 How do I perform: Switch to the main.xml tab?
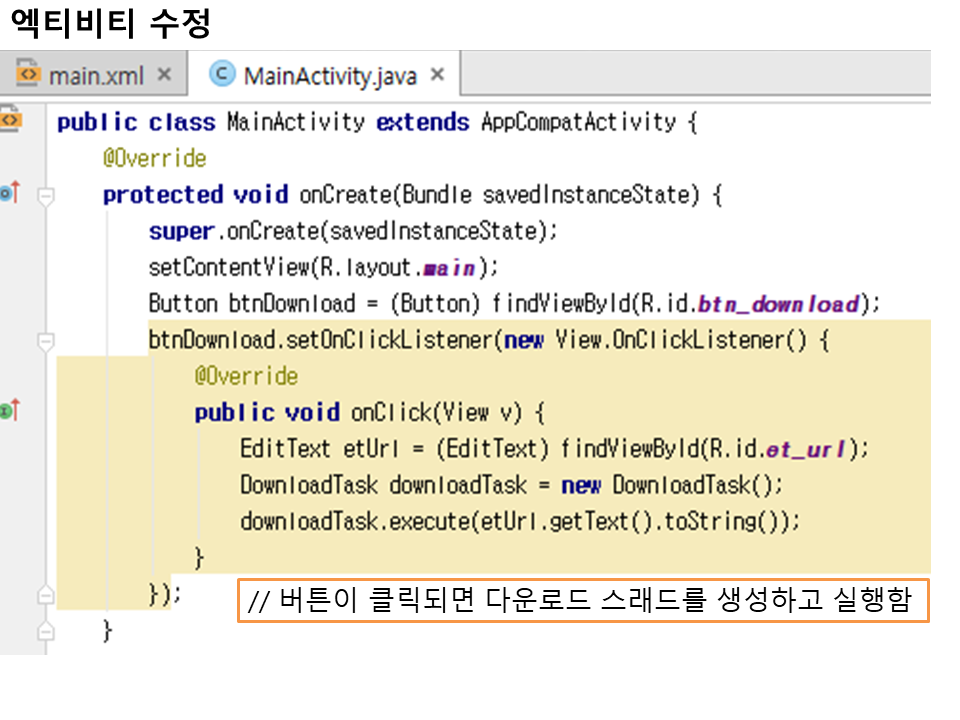coord(96,76)
